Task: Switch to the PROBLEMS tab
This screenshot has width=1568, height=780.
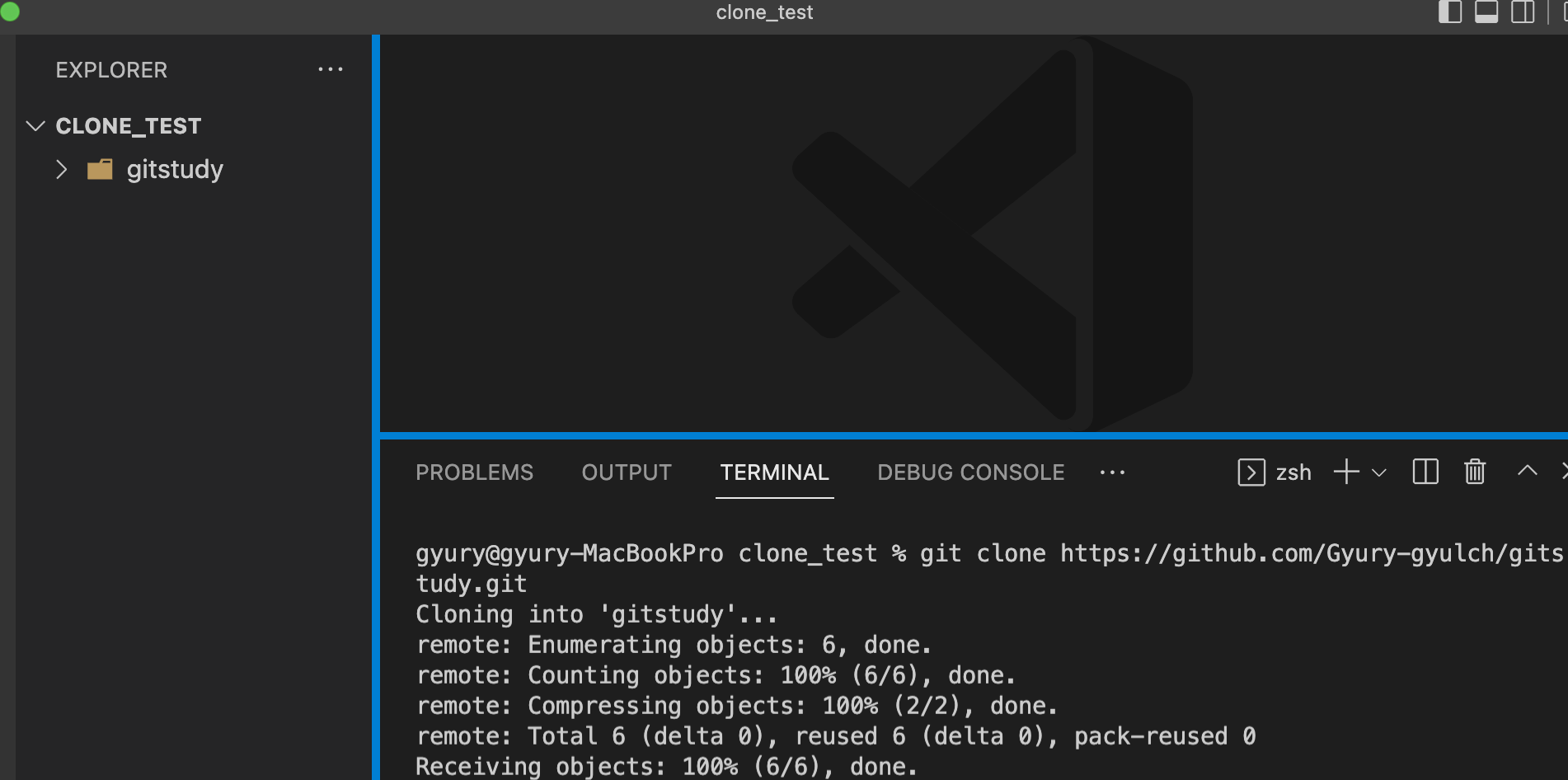Action: click(x=474, y=472)
